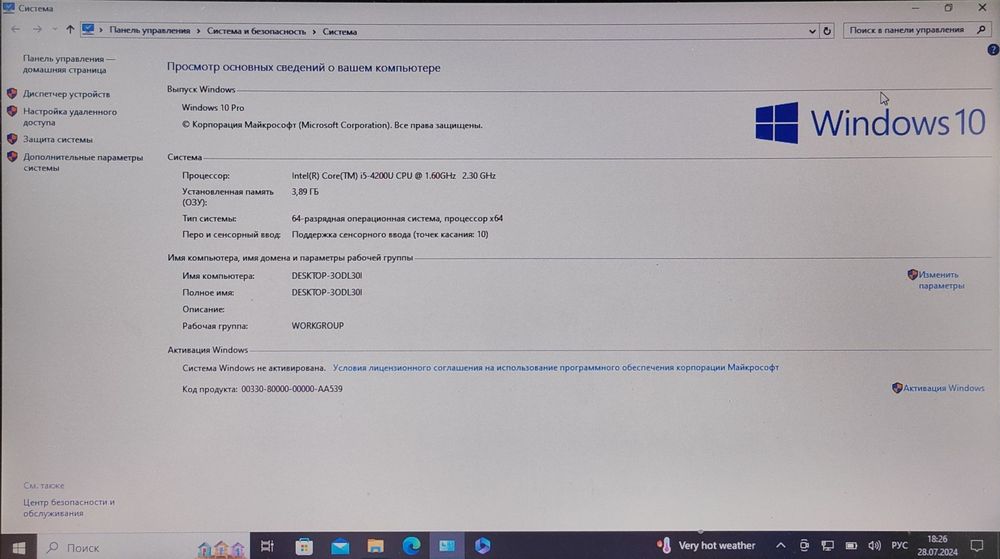Click 'Активация Windows' link
Viewport: 1000px width, 559px height.
click(943, 388)
